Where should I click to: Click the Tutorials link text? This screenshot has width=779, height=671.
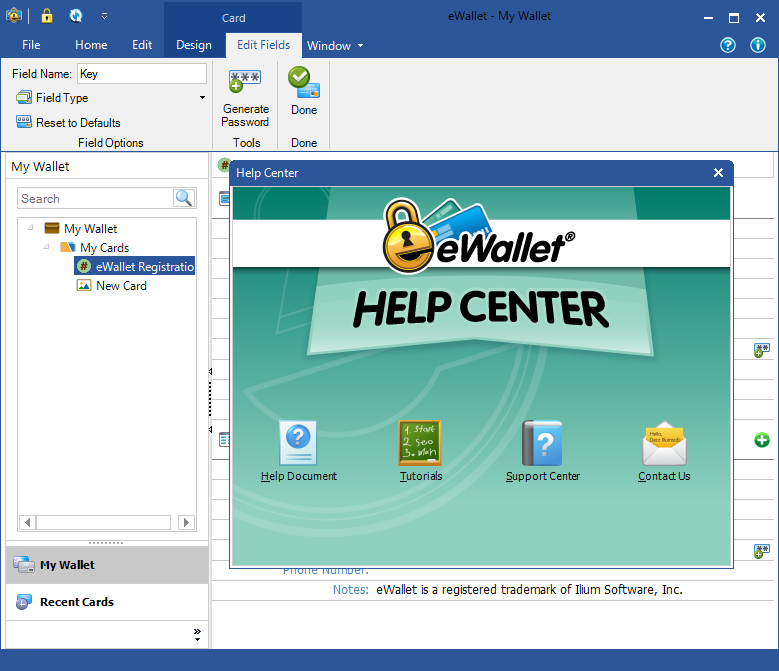[x=421, y=476]
